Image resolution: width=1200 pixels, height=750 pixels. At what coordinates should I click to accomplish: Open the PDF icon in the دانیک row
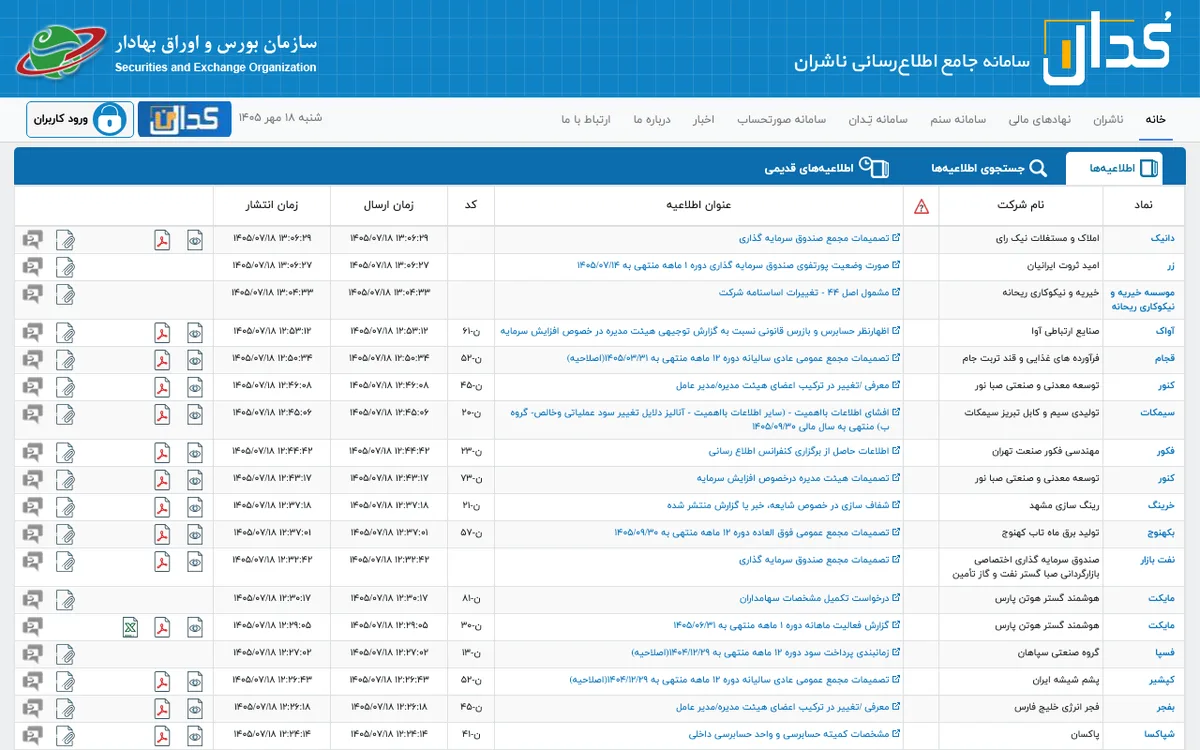click(162, 240)
